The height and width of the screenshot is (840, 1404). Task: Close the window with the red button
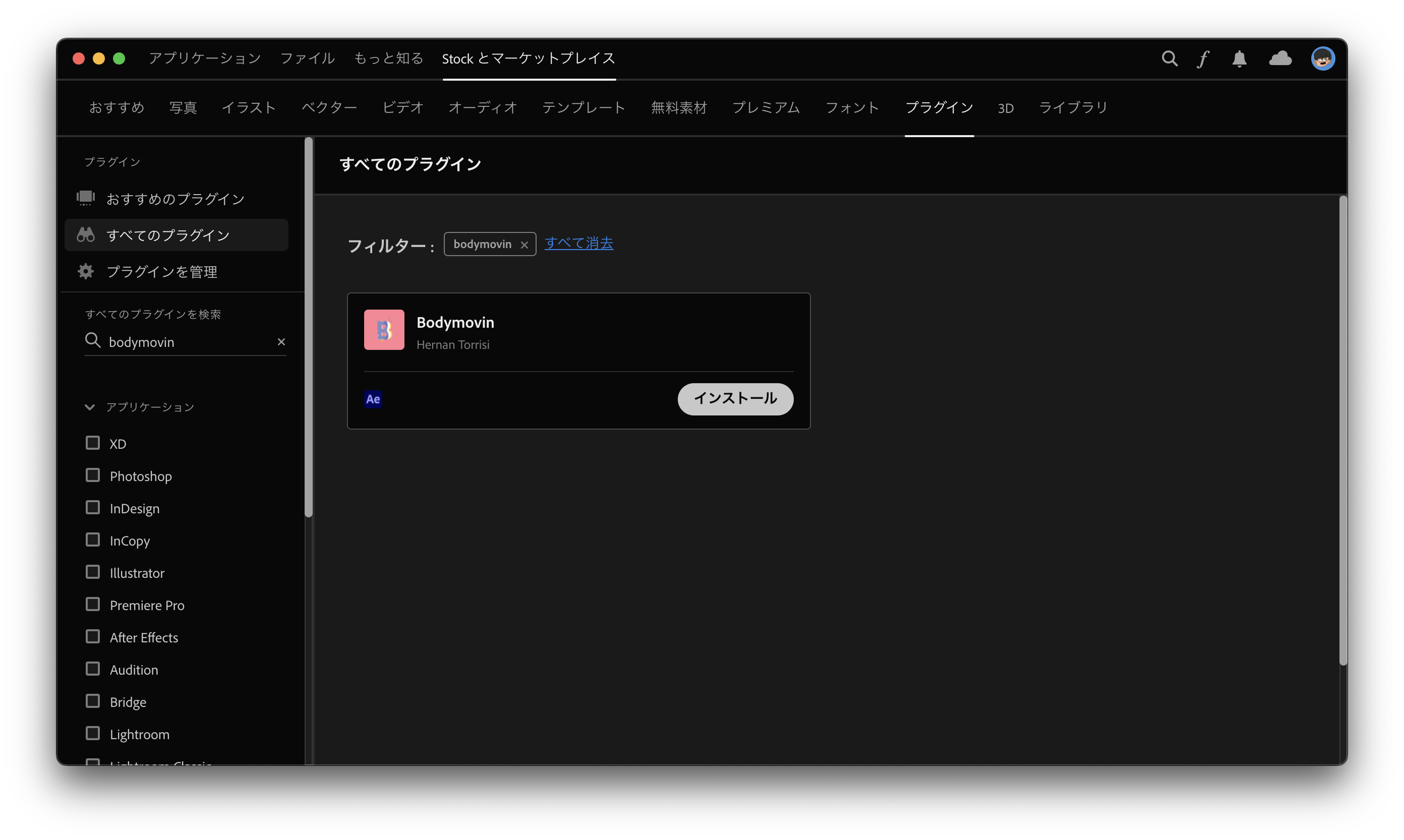point(79,58)
